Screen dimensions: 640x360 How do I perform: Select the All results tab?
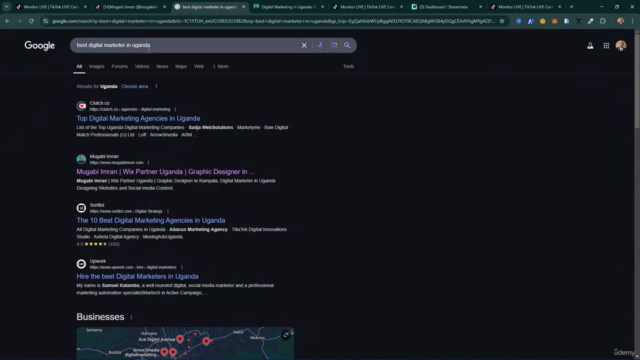click(x=79, y=67)
